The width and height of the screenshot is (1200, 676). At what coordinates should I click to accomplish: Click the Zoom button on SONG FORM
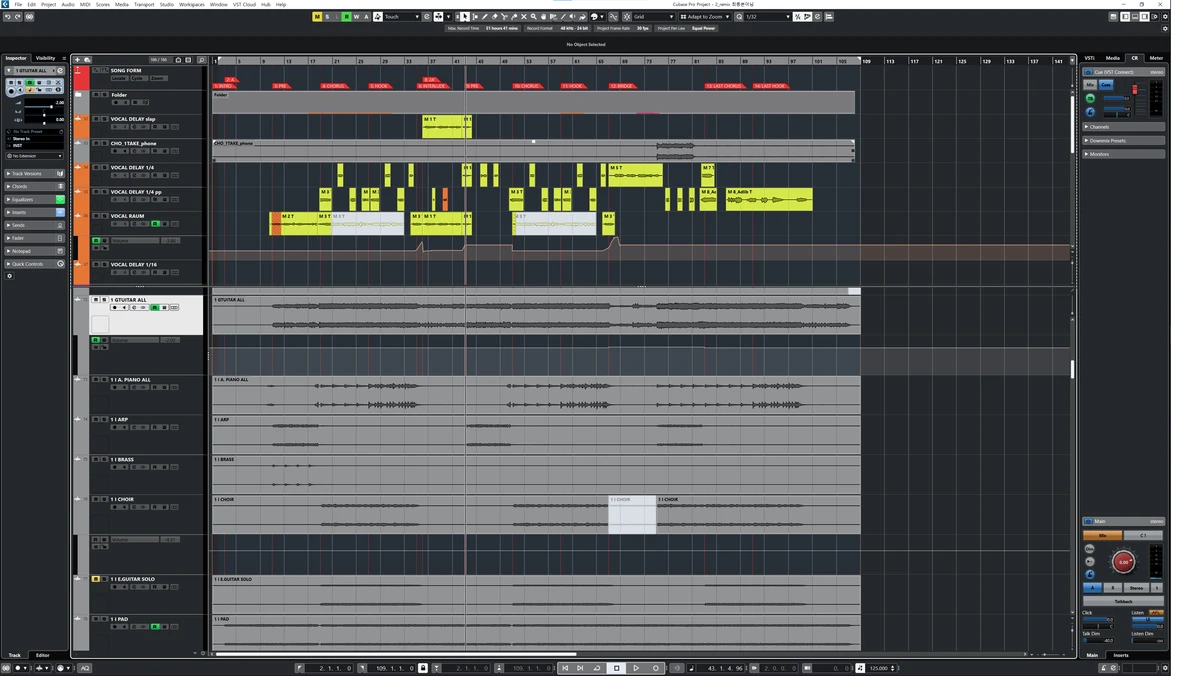point(158,78)
